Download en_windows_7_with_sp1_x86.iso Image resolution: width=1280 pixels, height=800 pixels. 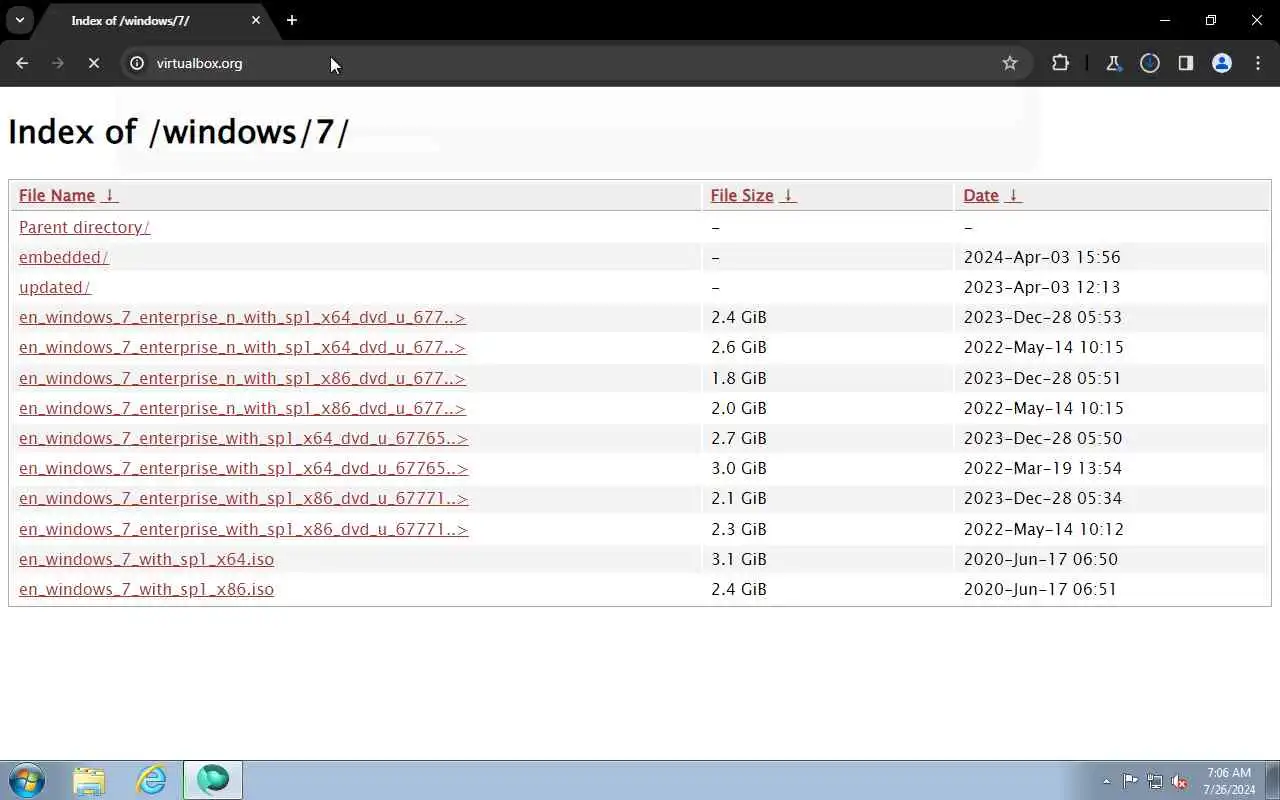(x=146, y=589)
